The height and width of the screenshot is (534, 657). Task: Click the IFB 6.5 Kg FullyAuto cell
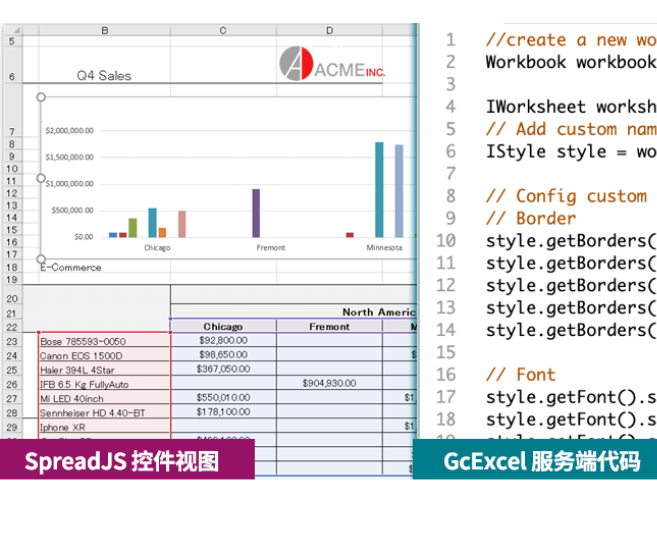tap(104, 384)
